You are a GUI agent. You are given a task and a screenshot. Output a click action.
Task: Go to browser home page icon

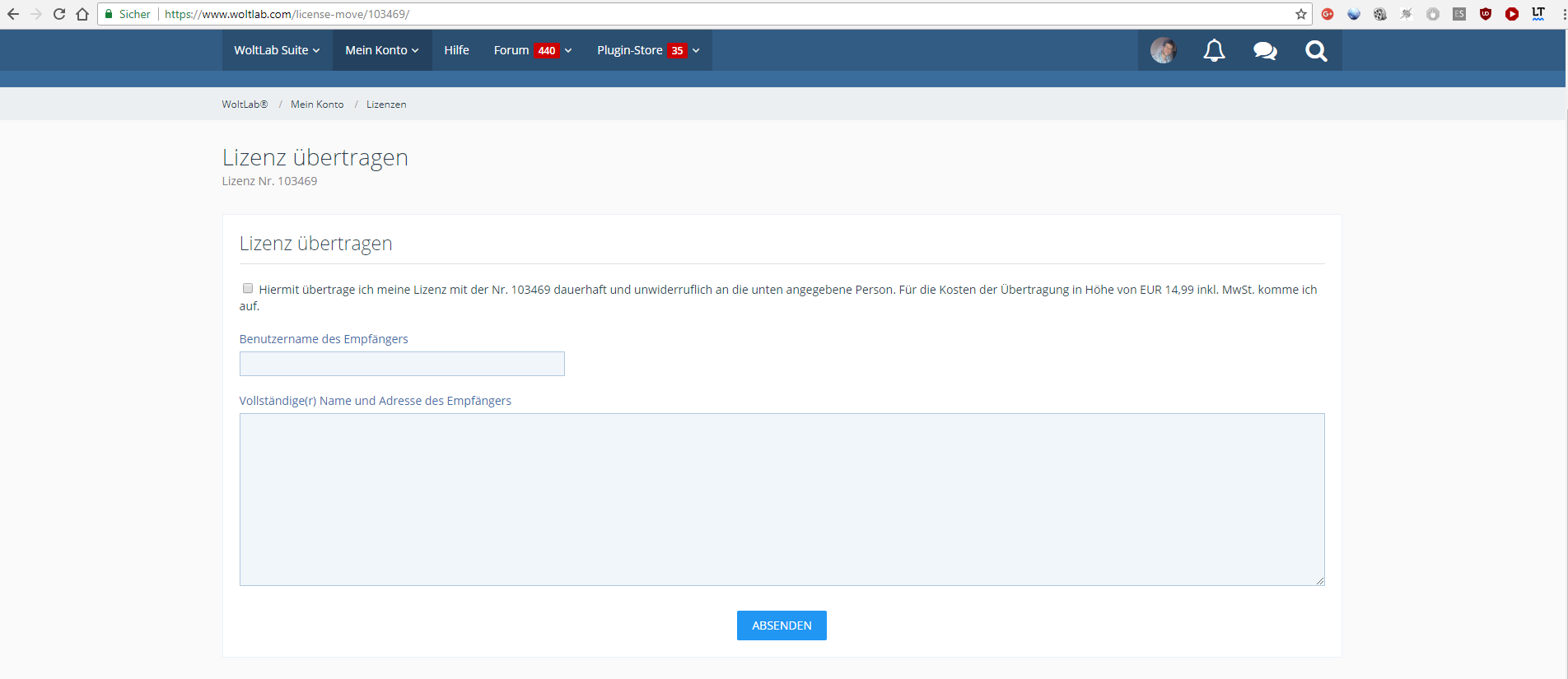[82, 14]
